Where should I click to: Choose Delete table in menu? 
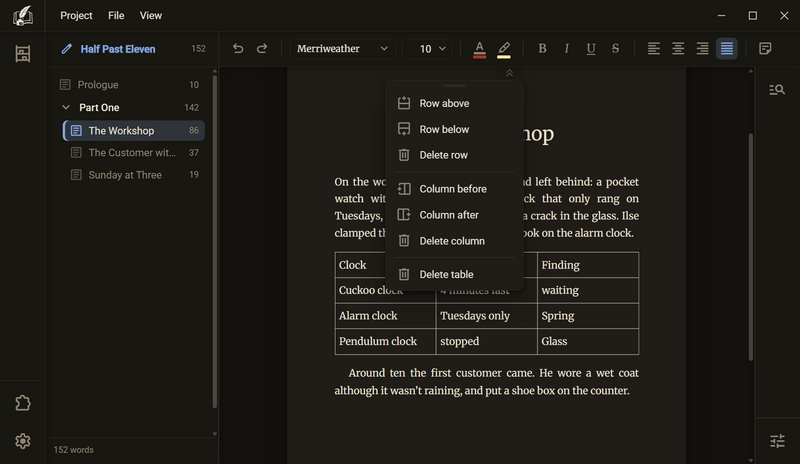point(454,274)
